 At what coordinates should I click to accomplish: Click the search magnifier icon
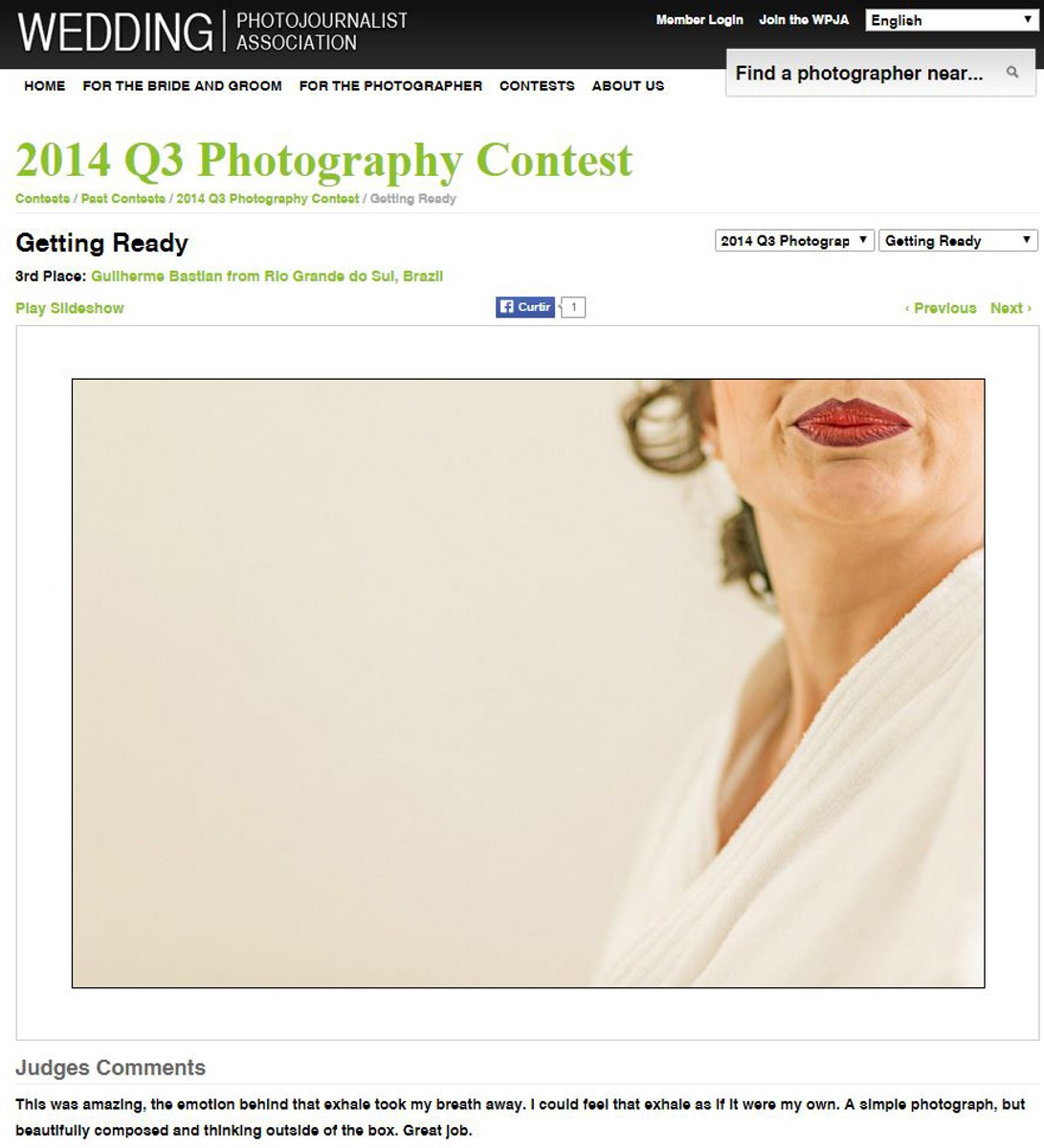1011,73
